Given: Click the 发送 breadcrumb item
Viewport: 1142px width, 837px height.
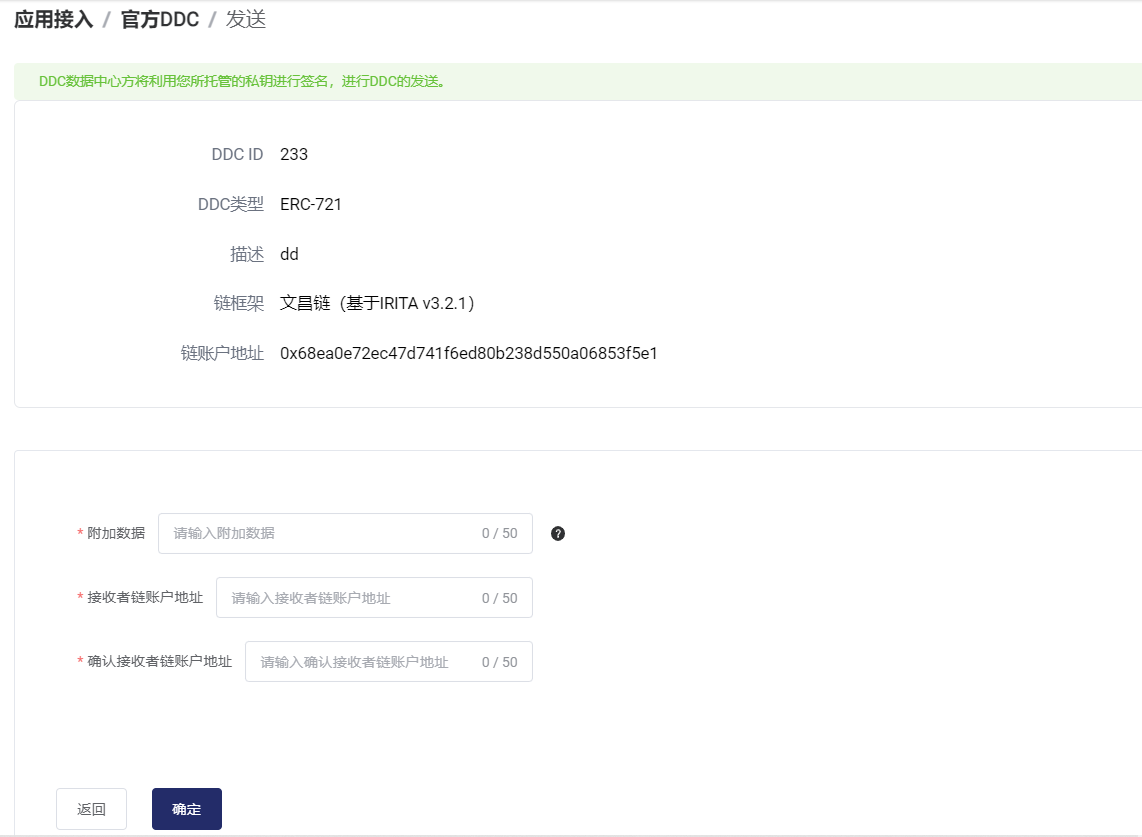Looking at the screenshot, I should (x=246, y=20).
